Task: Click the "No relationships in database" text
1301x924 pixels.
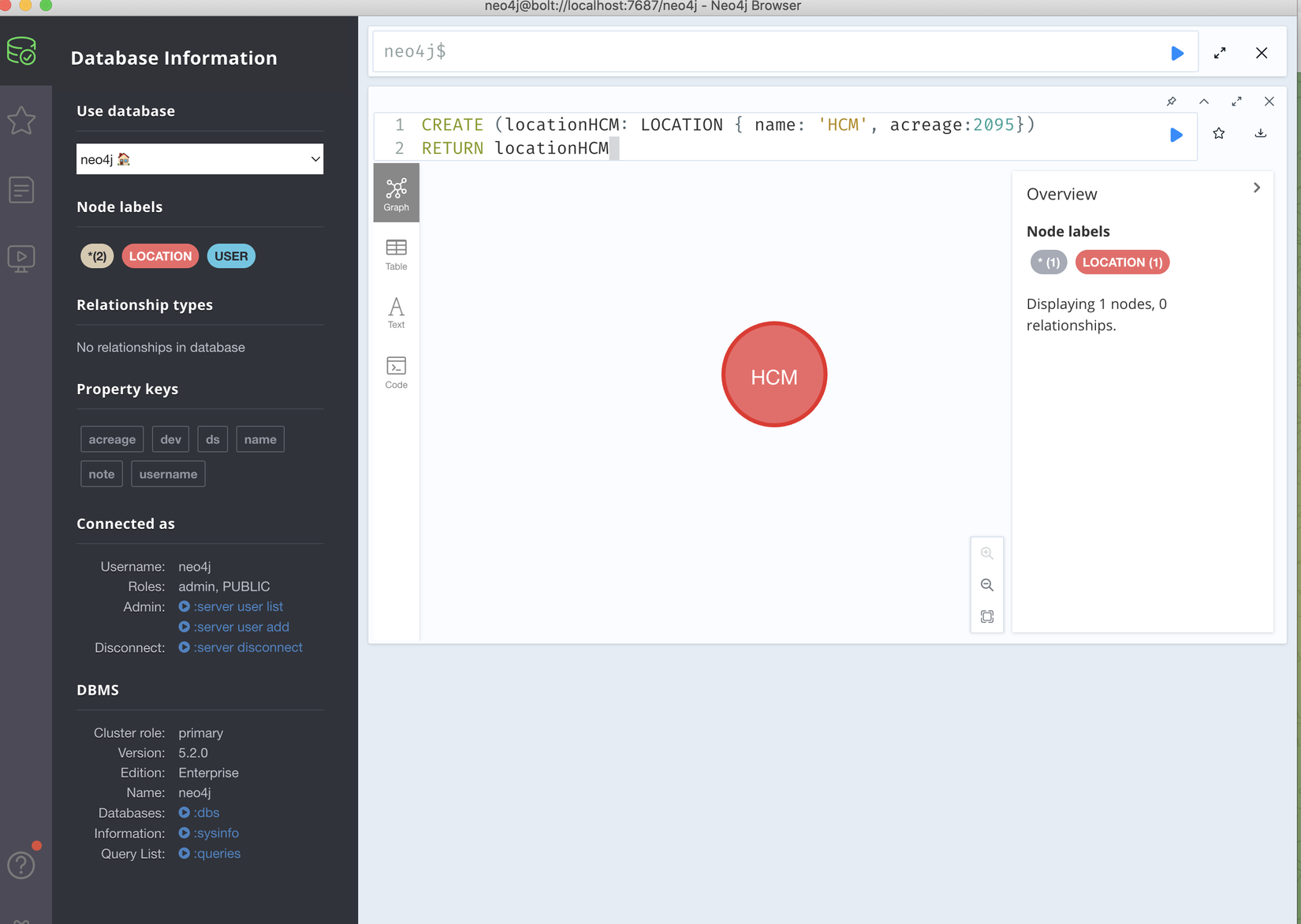Action: 161,348
